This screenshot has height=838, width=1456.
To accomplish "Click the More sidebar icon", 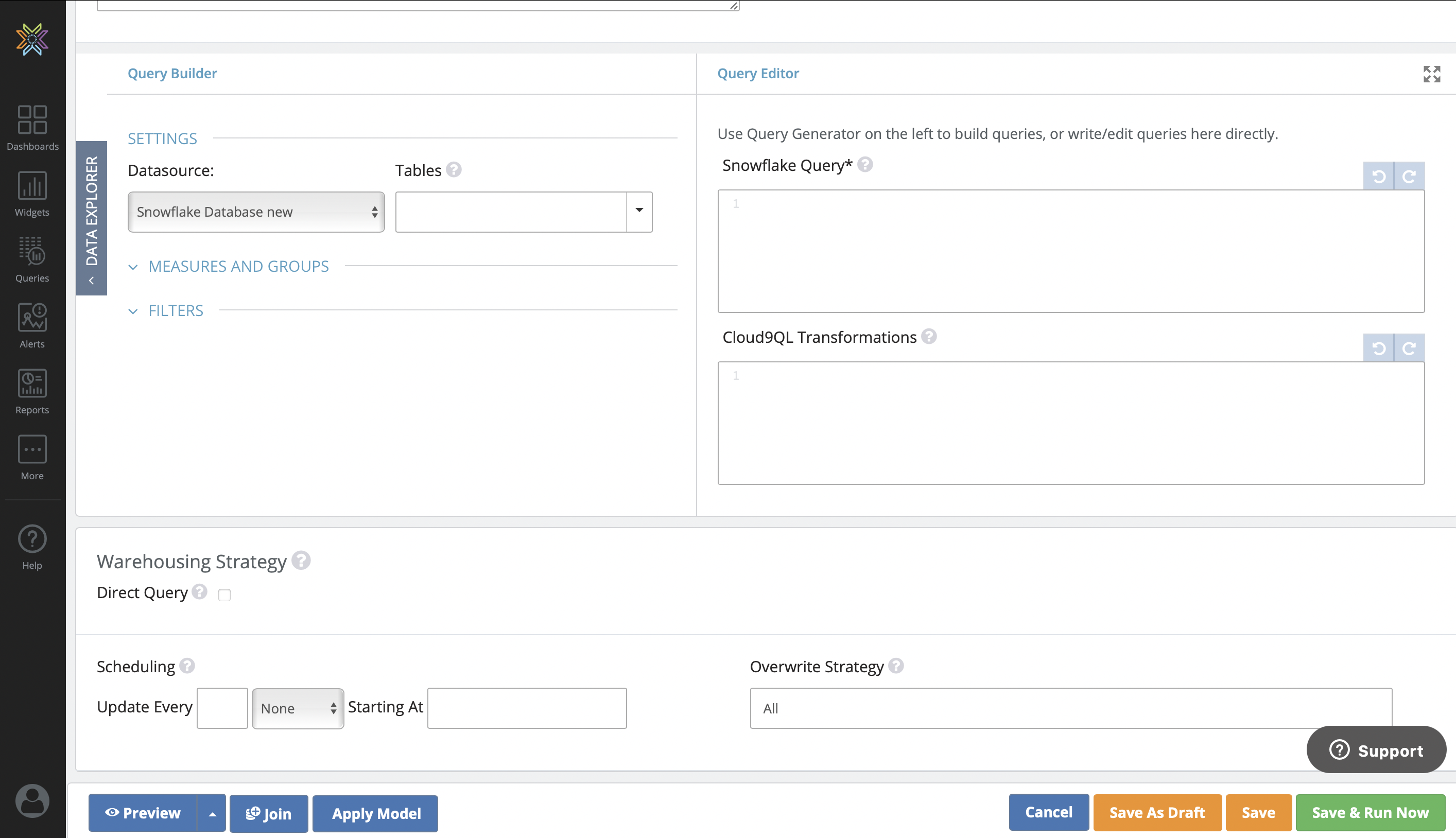I will [x=32, y=457].
